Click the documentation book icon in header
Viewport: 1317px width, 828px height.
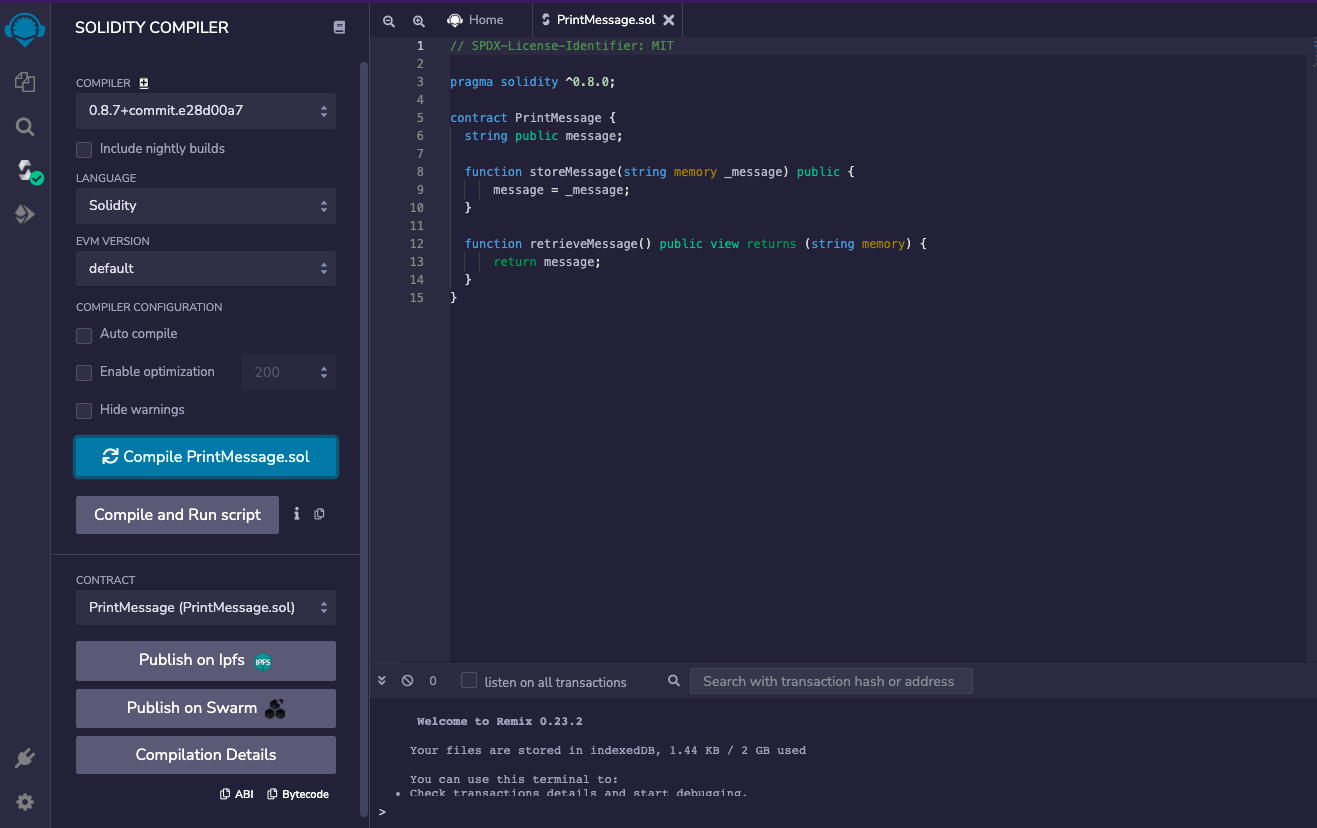click(339, 28)
